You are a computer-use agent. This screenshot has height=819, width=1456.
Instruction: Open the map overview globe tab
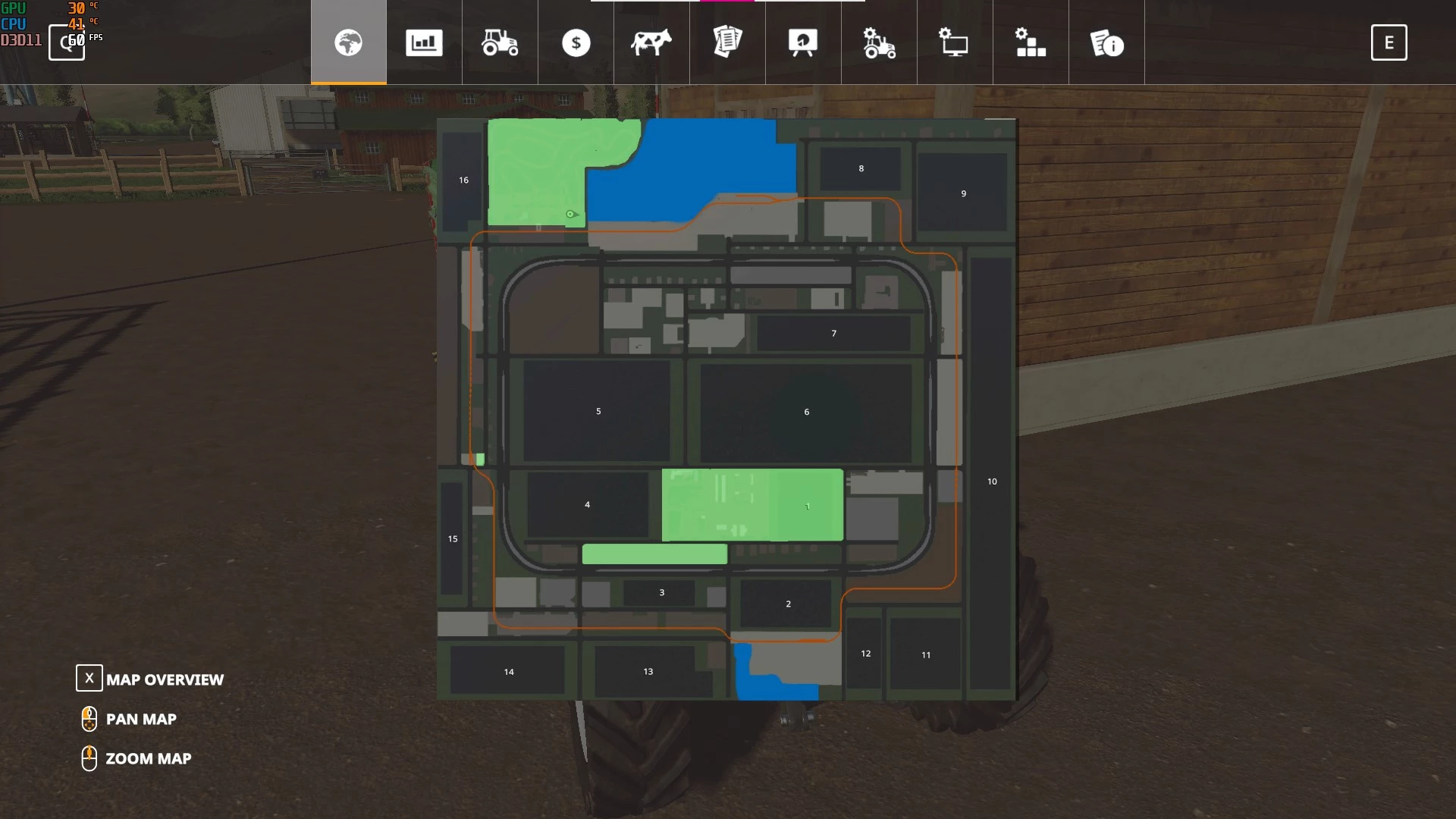click(x=348, y=42)
